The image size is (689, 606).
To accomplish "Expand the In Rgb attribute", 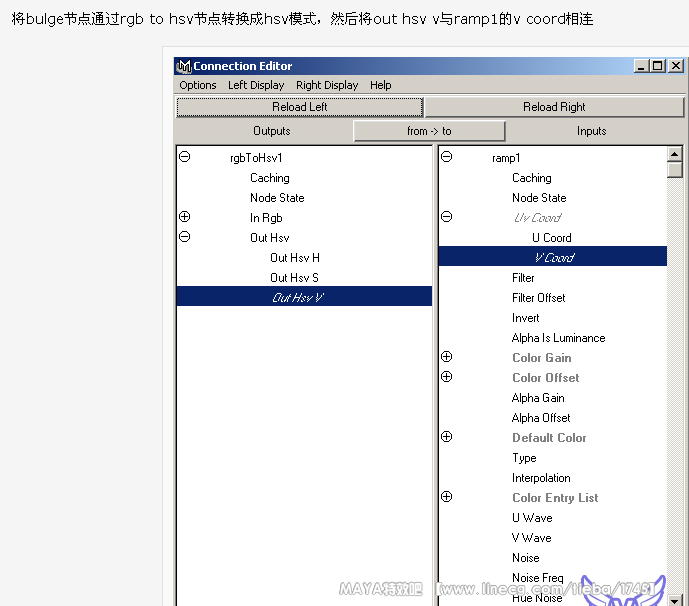I will [x=184, y=217].
